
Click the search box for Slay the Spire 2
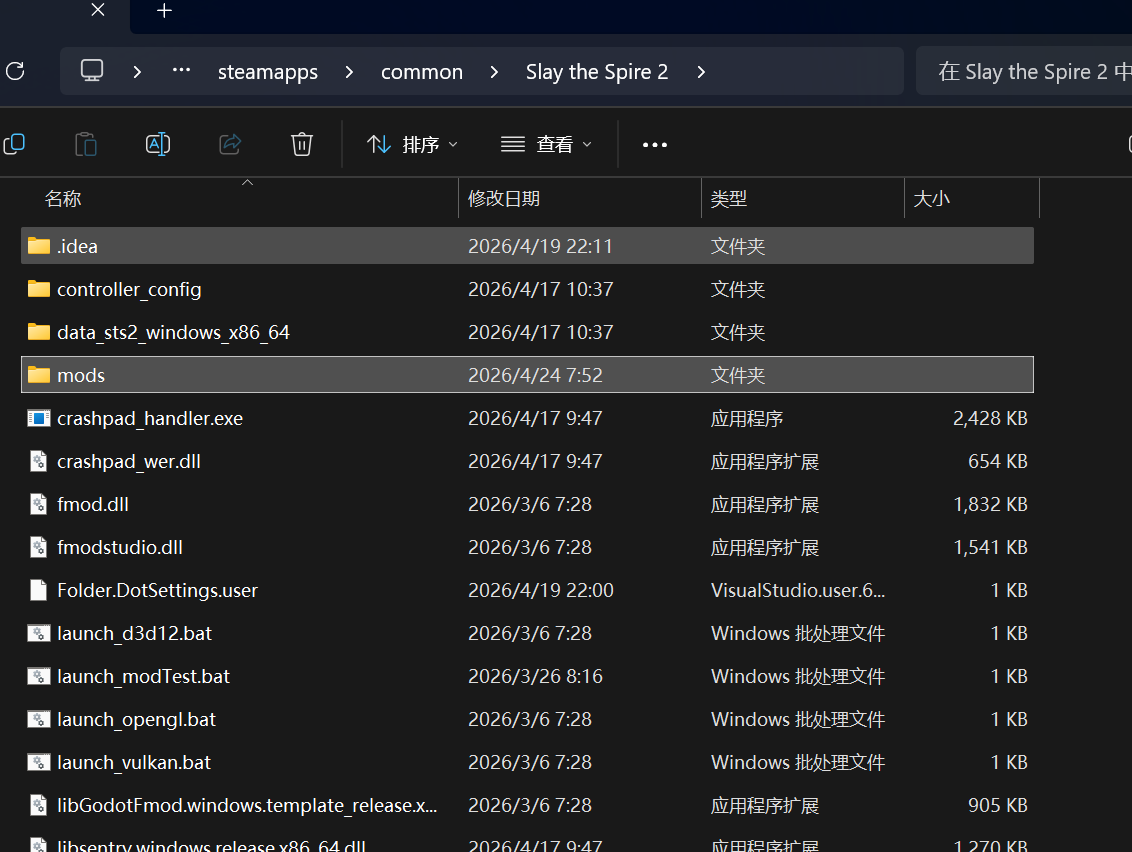click(x=1024, y=71)
